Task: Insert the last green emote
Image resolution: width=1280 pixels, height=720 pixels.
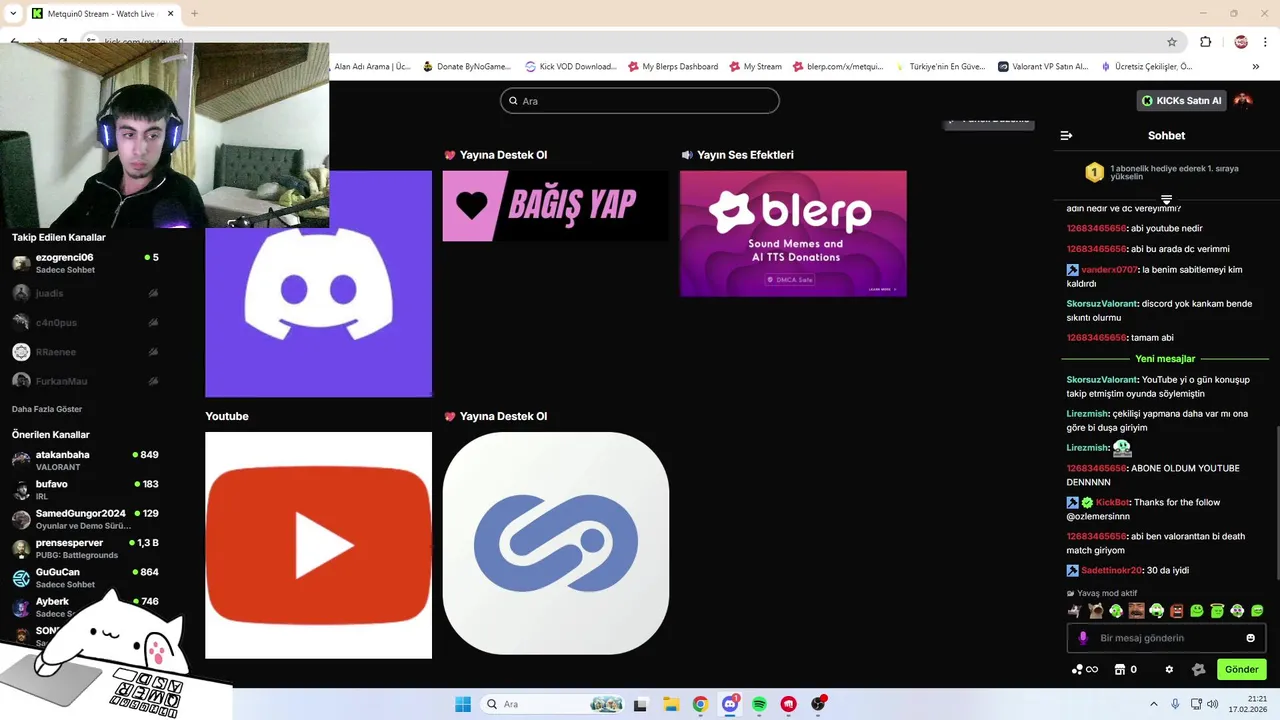Action: click(x=1257, y=611)
